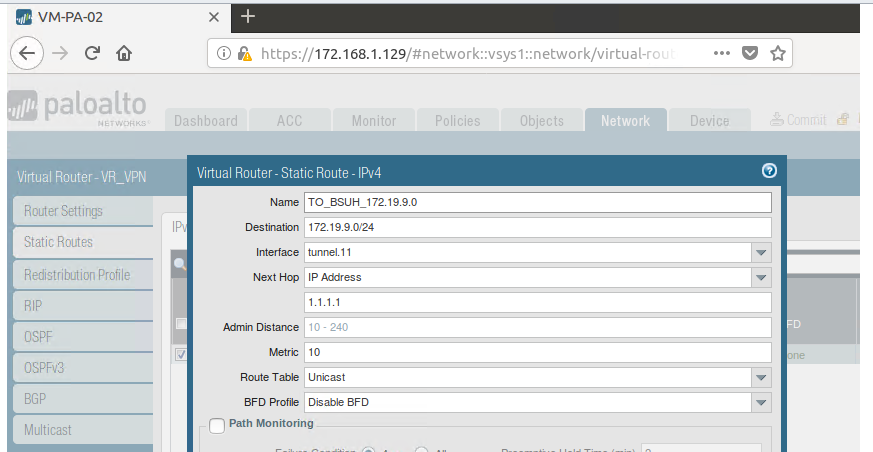Click the Palo Alto Networks logo
This screenshot has height=452, width=873.
point(78,107)
